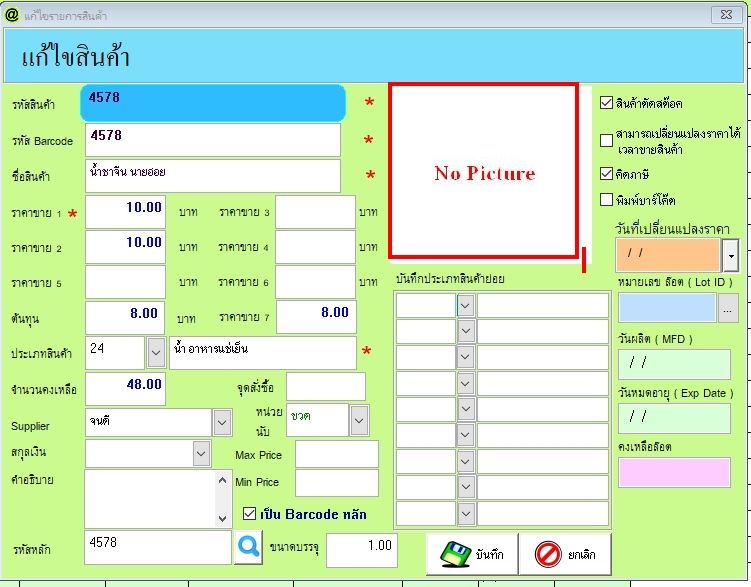This screenshot has width=751, height=587.
Task: Open the สกุลเงิน currency dropdown
Action: [200, 453]
